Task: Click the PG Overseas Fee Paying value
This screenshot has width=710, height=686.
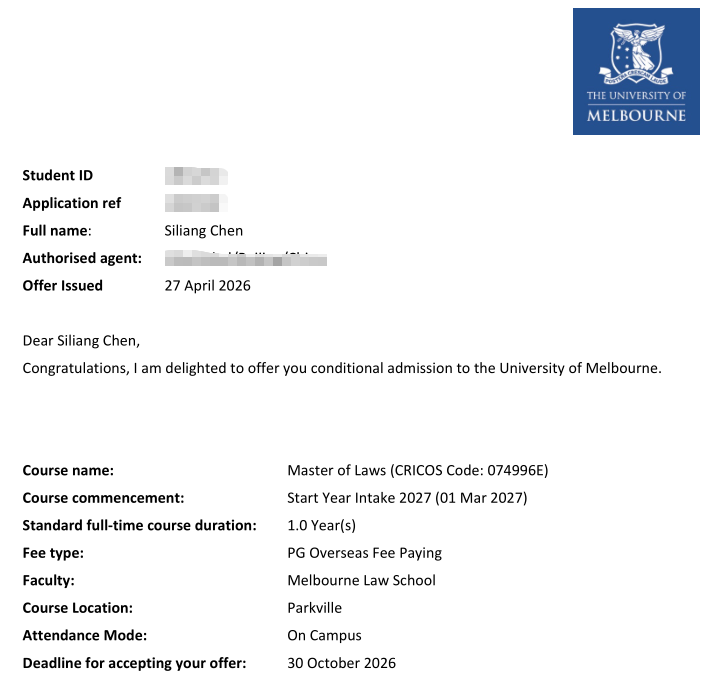Action: point(365,553)
